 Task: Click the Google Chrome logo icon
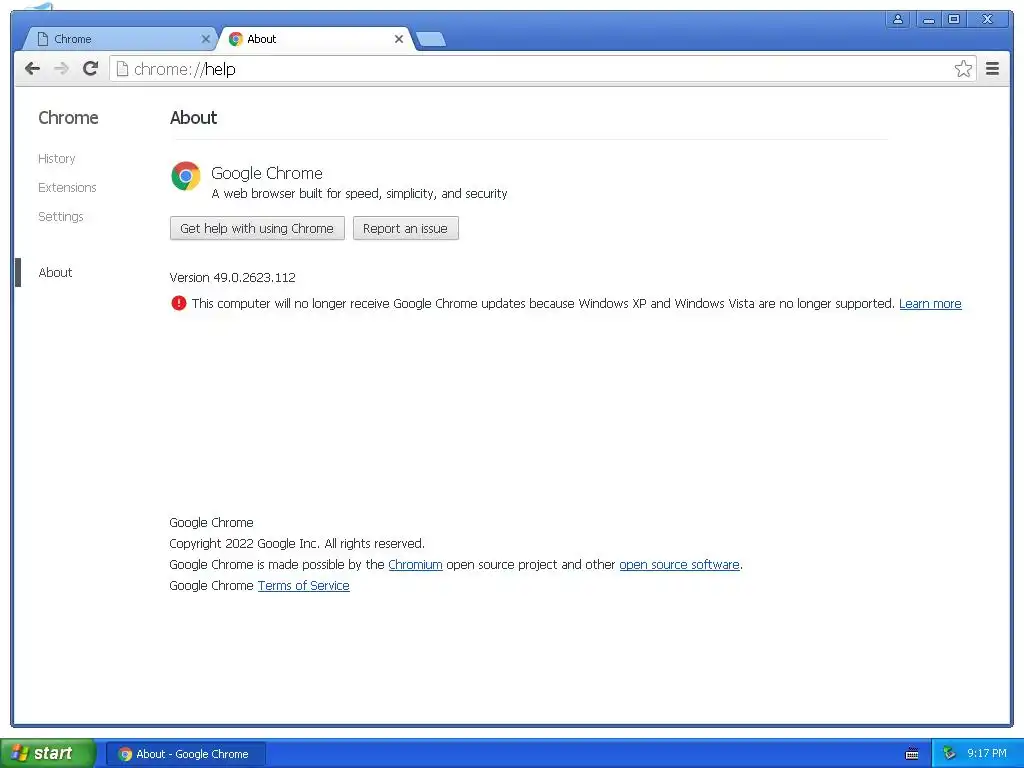(x=185, y=176)
